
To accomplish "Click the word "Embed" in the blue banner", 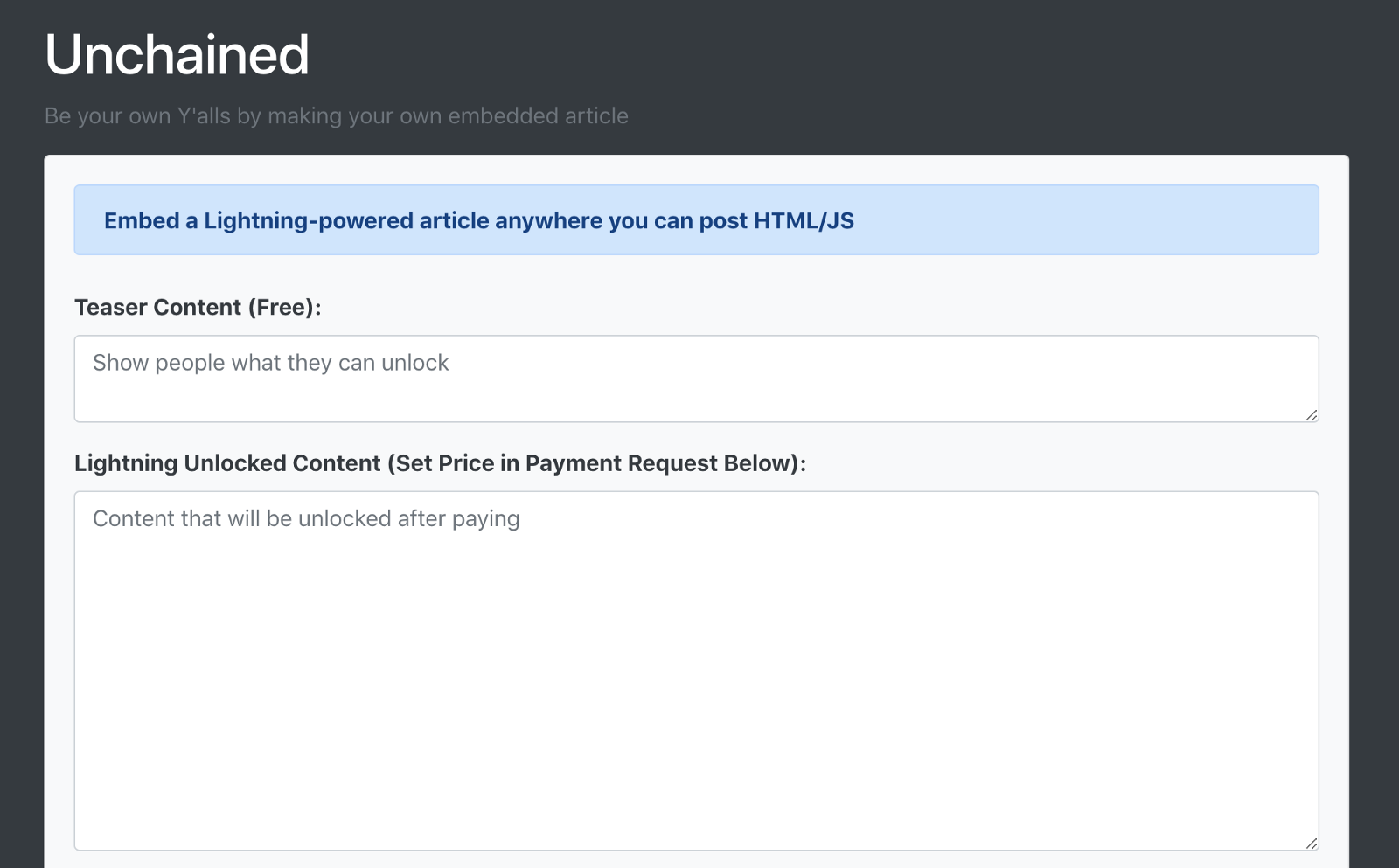I will tap(142, 221).
